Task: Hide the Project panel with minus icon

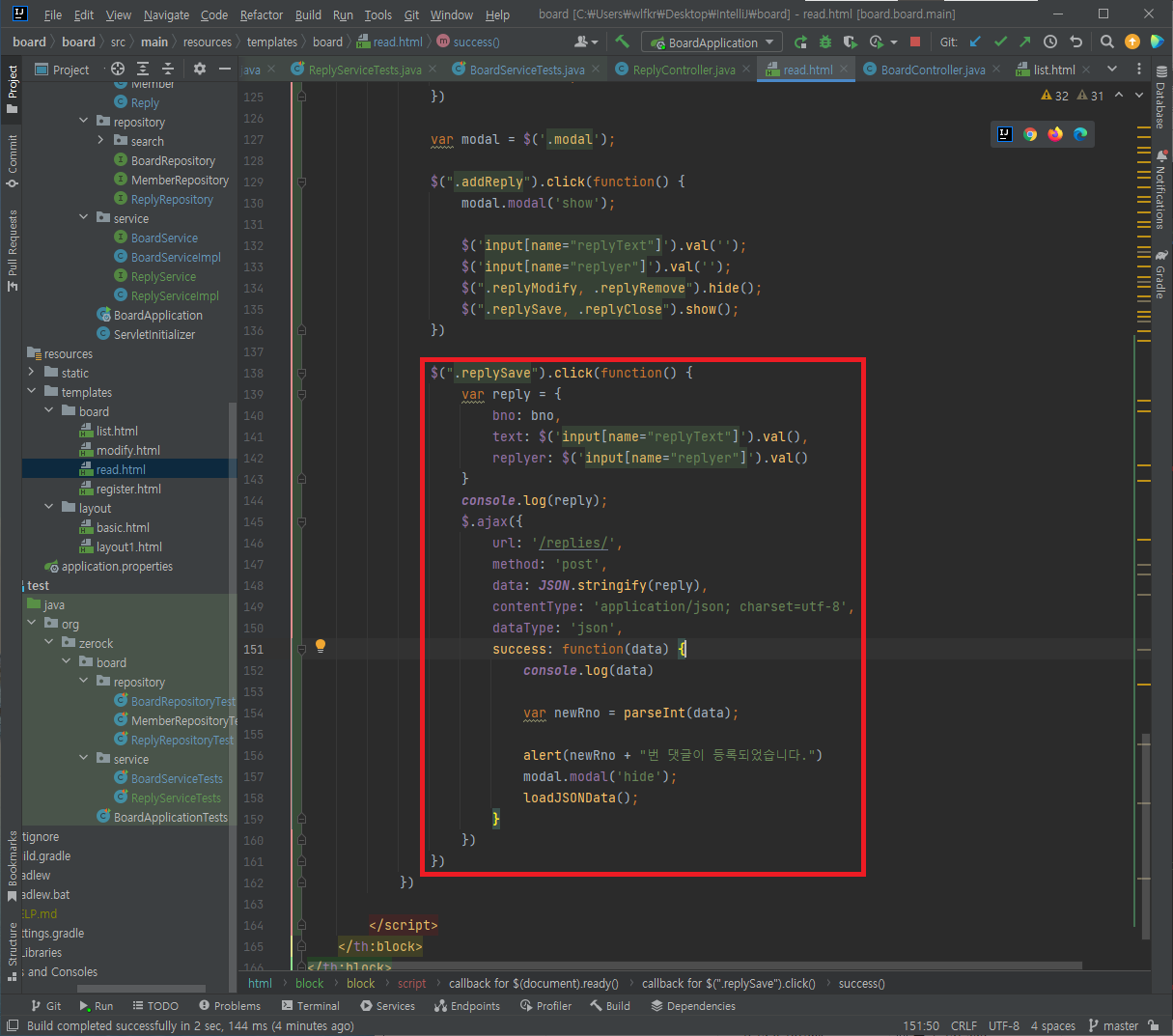Action: tap(225, 69)
